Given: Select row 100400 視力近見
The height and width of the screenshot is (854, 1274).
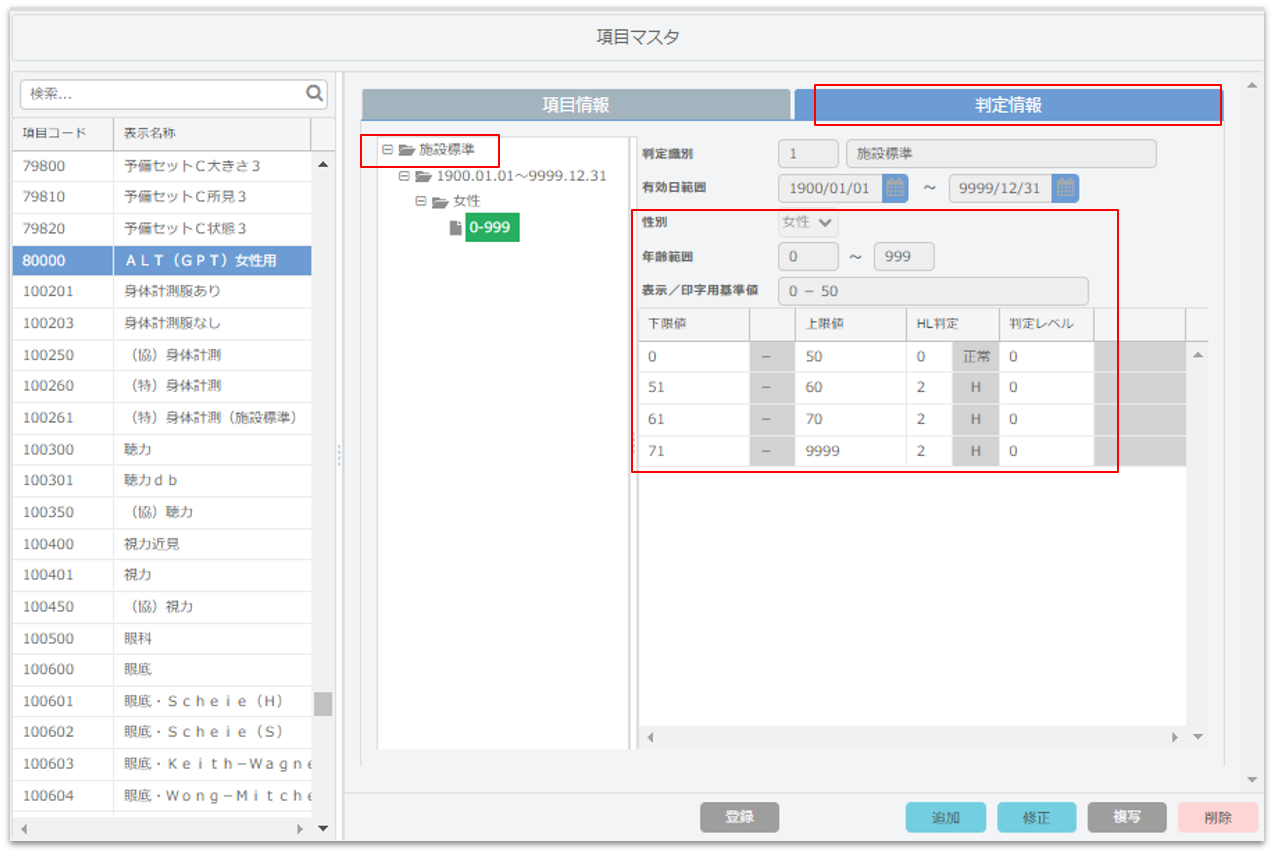Looking at the screenshot, I should point(162,543).
